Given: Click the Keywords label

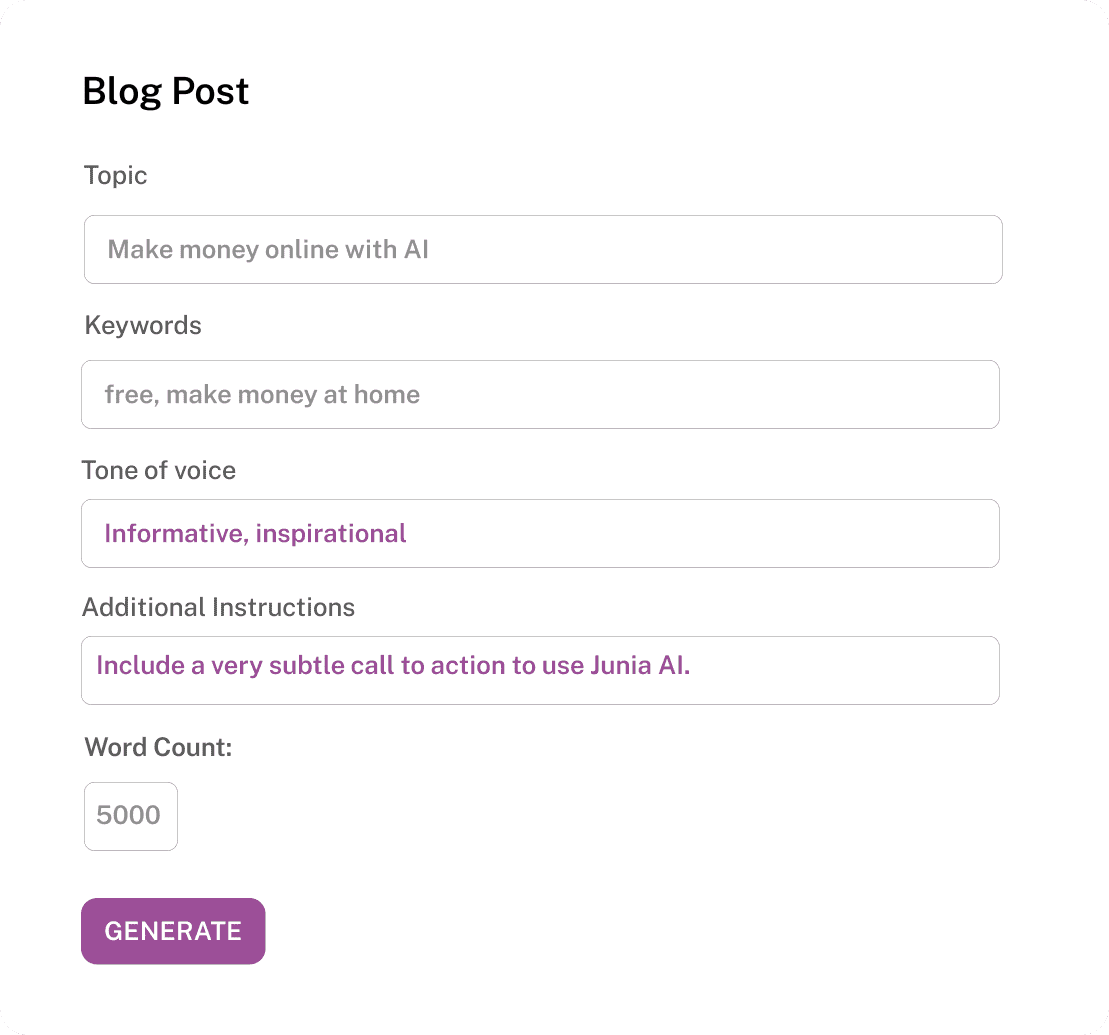Looking at the screenshot, I should (143, 325).
